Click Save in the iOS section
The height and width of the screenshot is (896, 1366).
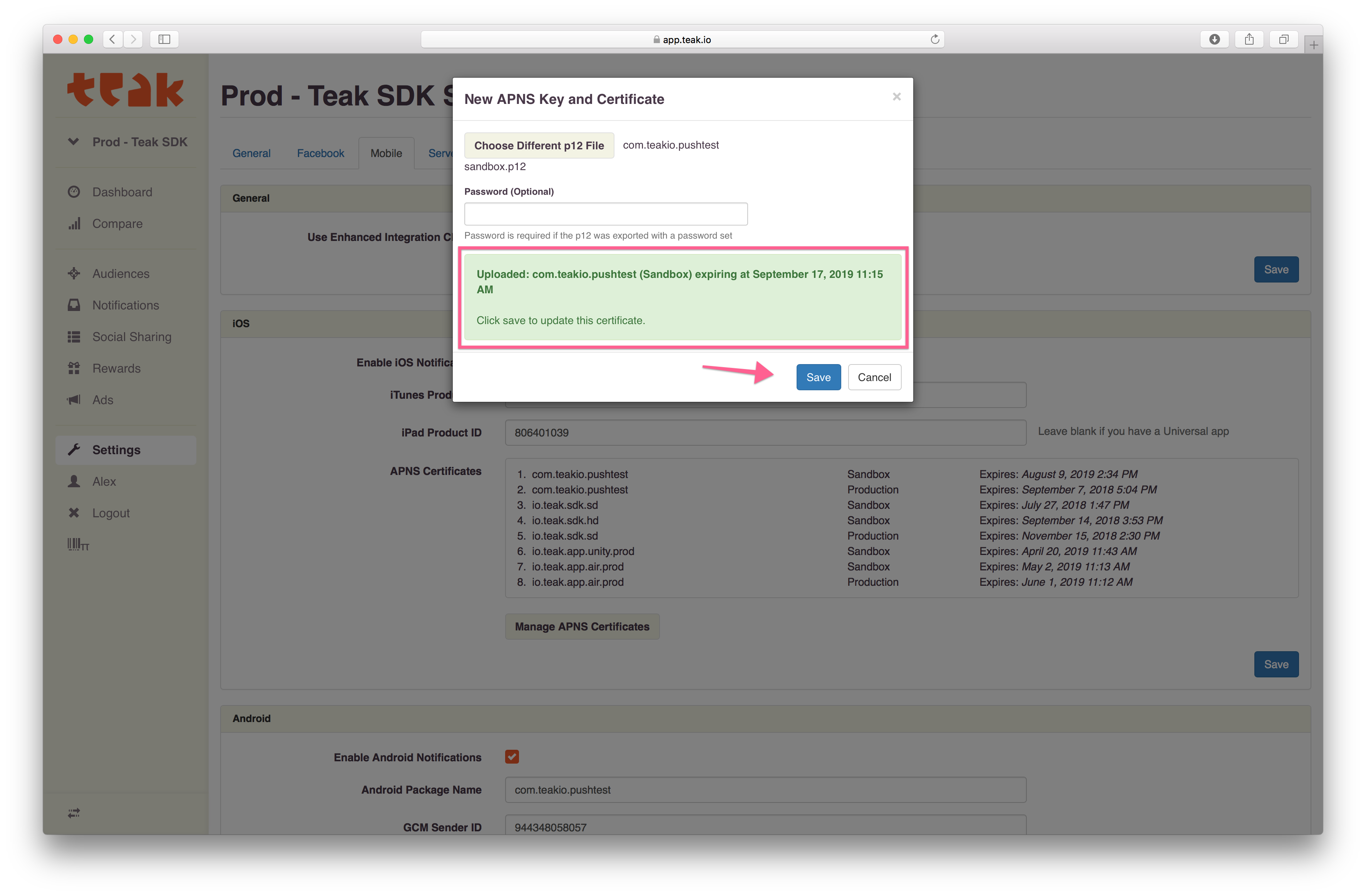point(1276,664)
